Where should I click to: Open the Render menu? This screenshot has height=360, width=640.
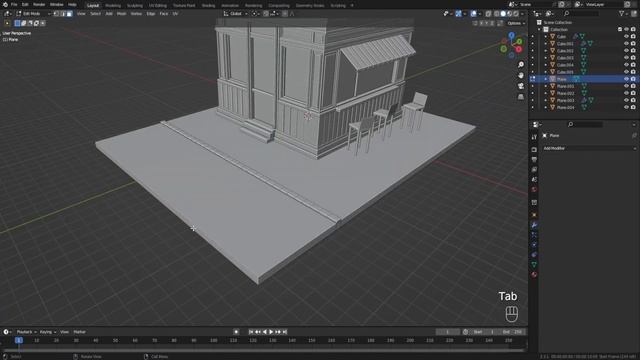pyautogui.click(x=39, y=4)
